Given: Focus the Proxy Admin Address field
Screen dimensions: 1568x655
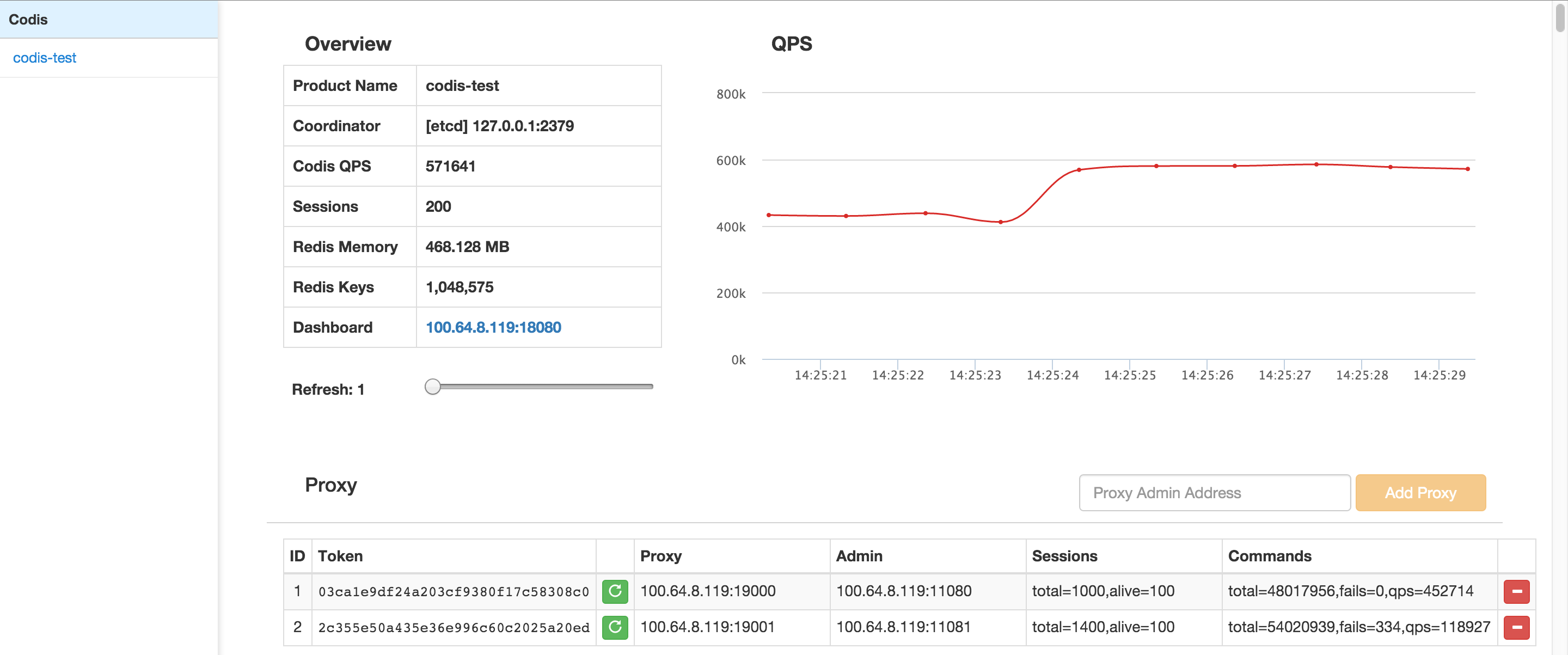Looking at the screenshot, I should point(1214,492).
